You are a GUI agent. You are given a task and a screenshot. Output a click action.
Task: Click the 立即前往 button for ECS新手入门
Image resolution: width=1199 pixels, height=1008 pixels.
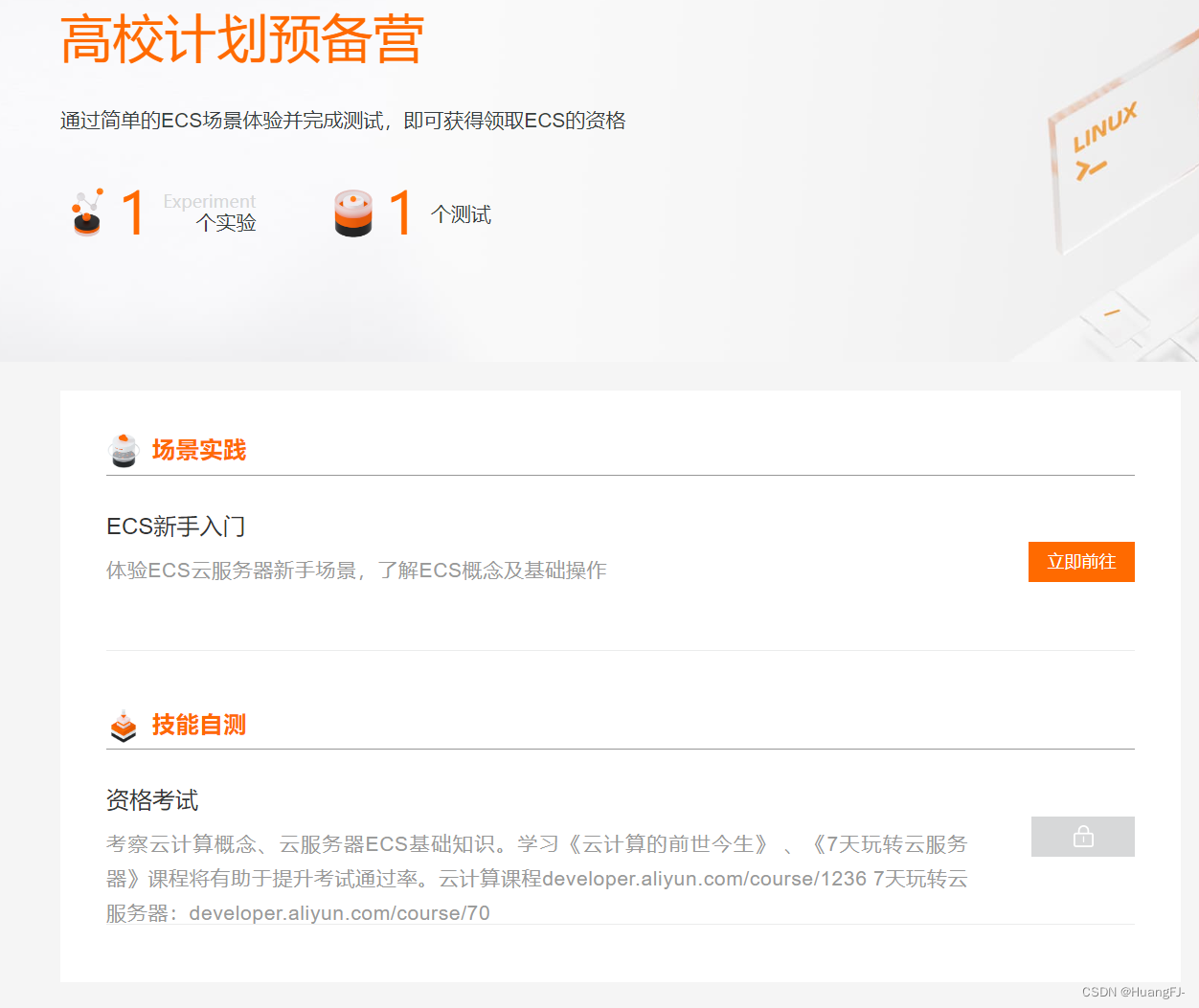[1081, 562]
